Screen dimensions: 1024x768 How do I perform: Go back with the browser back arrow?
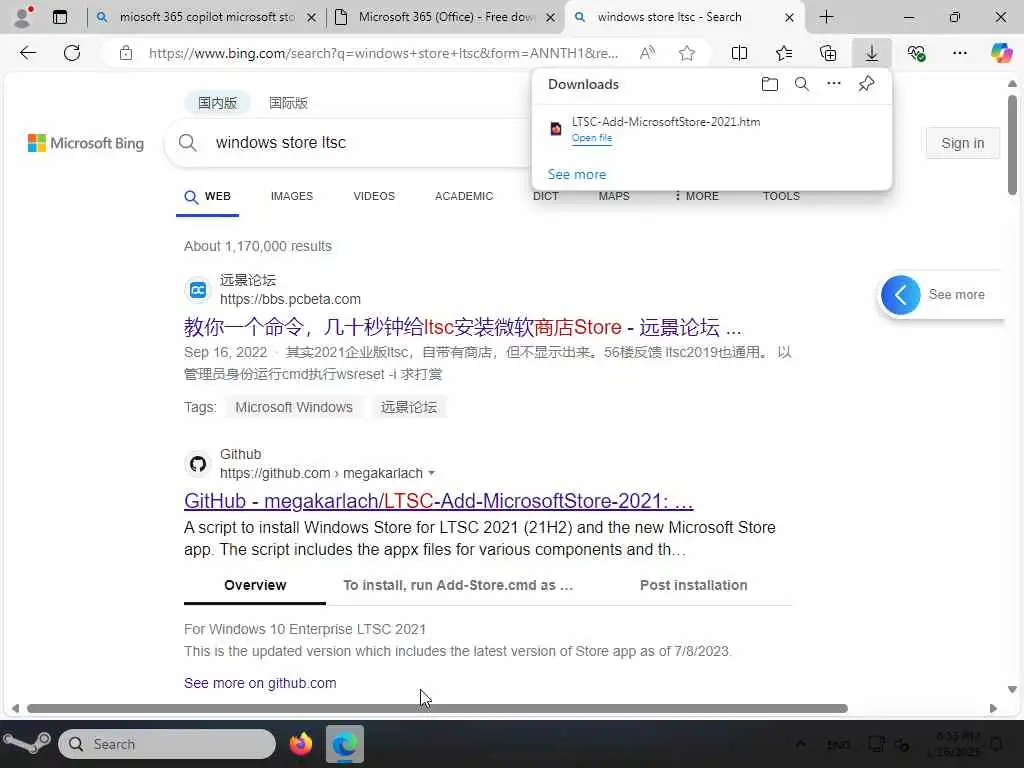point(27,53)
